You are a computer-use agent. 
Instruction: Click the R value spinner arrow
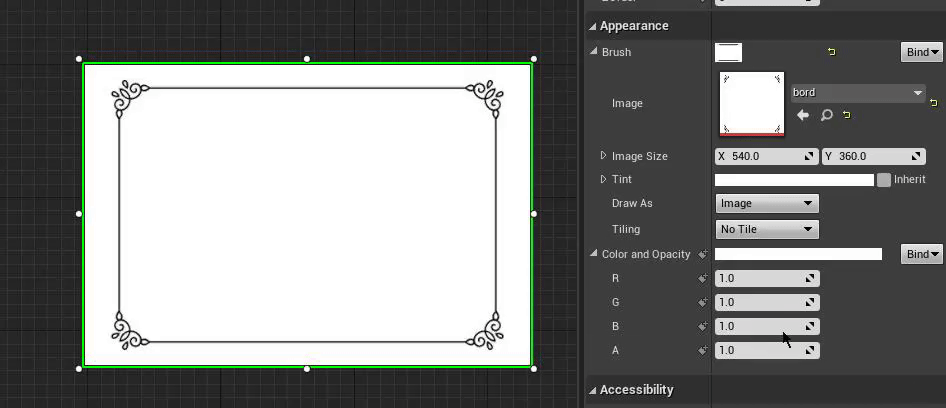pyautogui.click(x=810, y=278)
